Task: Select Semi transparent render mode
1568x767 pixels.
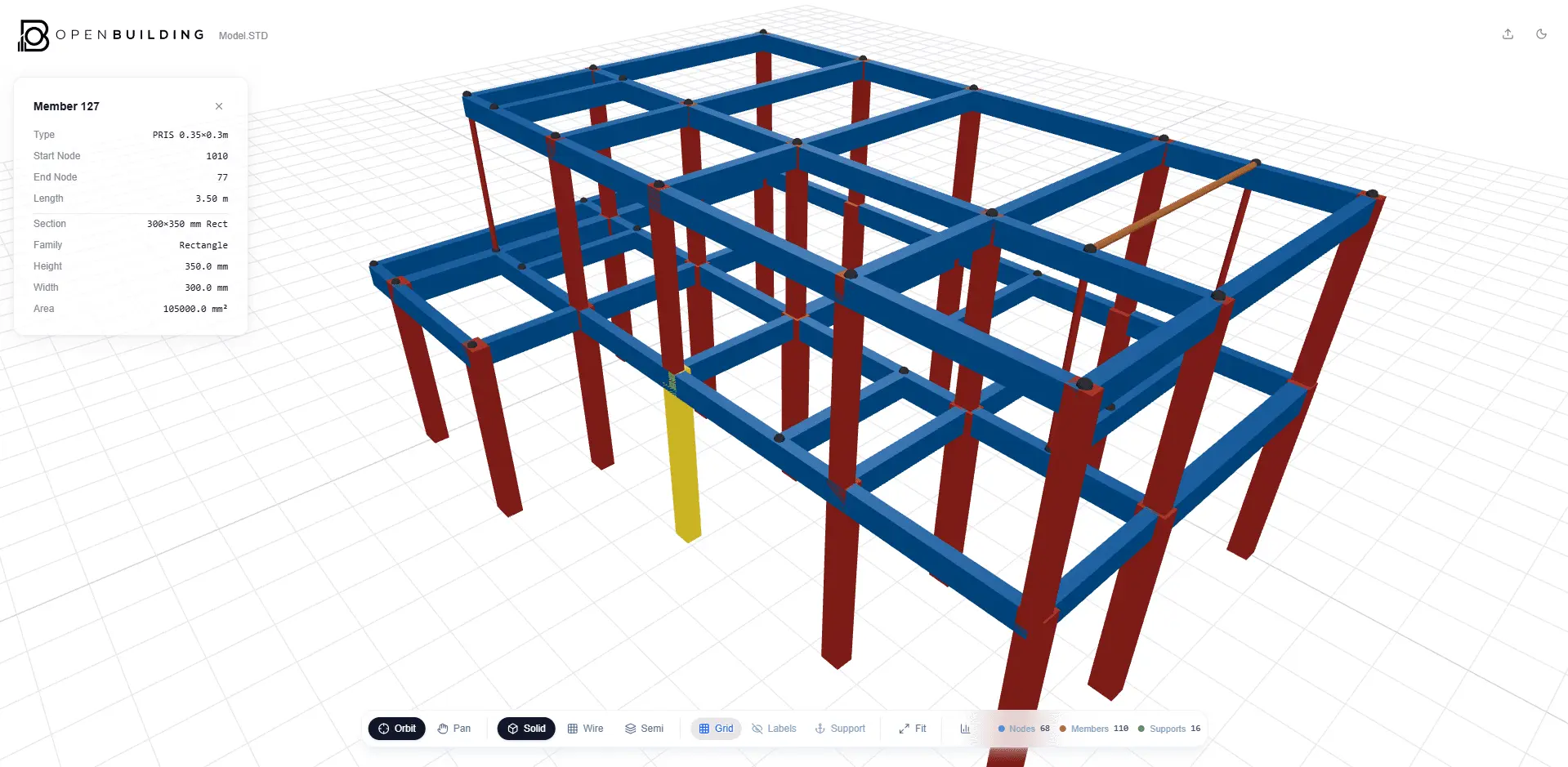Action: pyautogui.click(x=644, y=729)
